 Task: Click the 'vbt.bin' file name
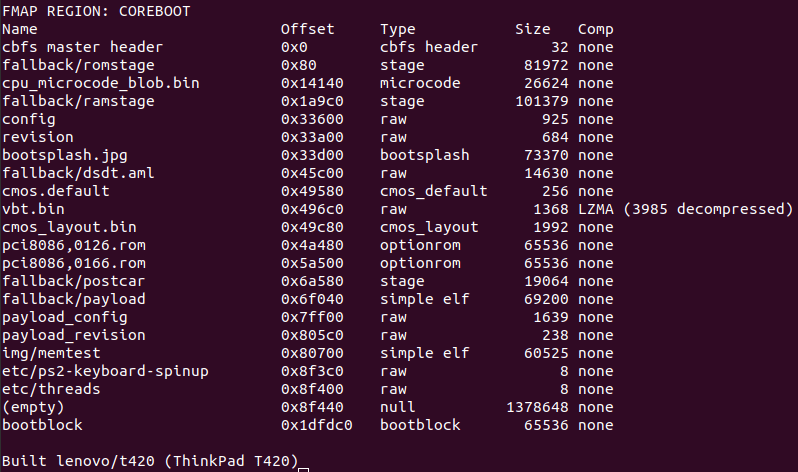[x=33, y=209]
